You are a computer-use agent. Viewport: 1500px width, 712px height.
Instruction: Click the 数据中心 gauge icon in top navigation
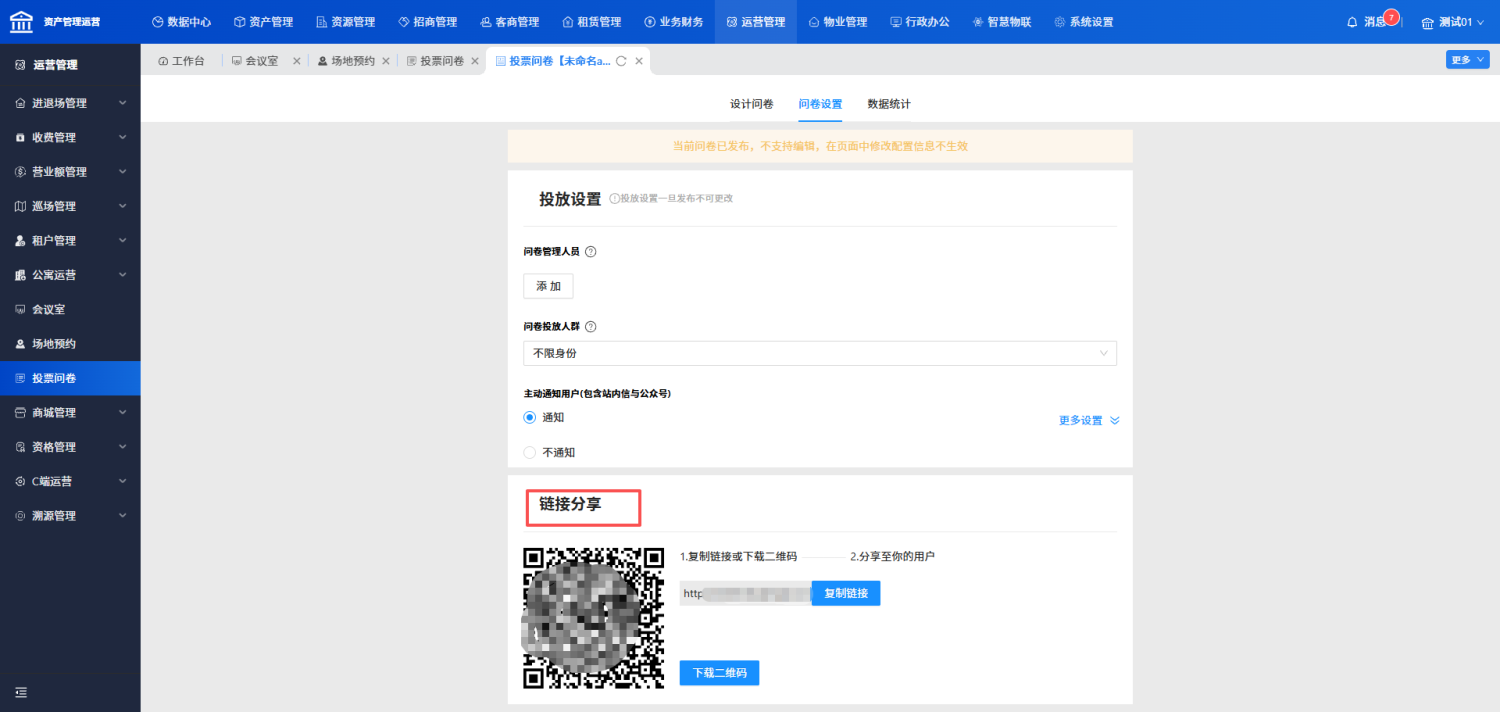pyautogui.click(x=157, y=22)
